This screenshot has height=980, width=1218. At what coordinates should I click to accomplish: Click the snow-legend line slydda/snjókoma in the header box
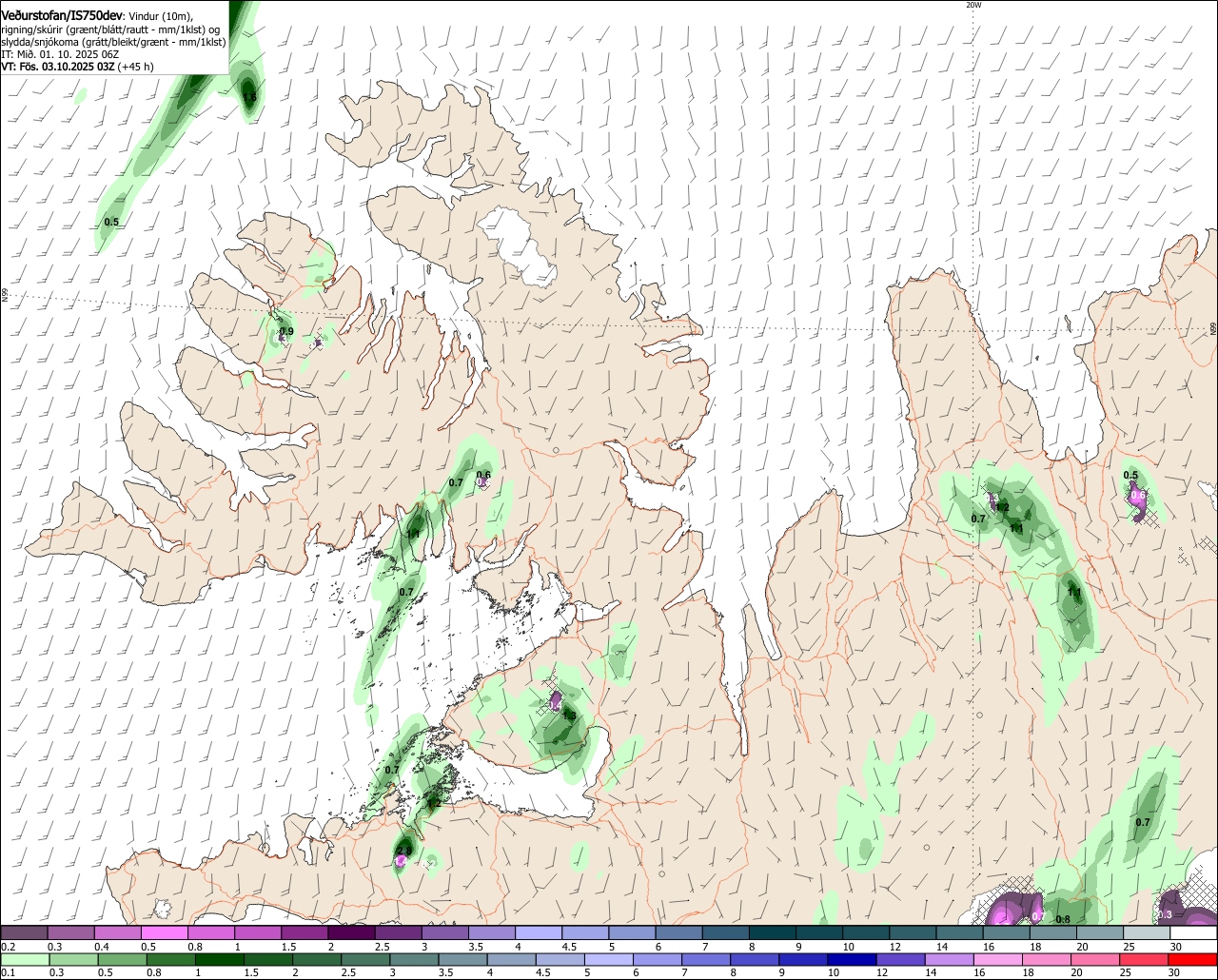click(x=113, y=42)
